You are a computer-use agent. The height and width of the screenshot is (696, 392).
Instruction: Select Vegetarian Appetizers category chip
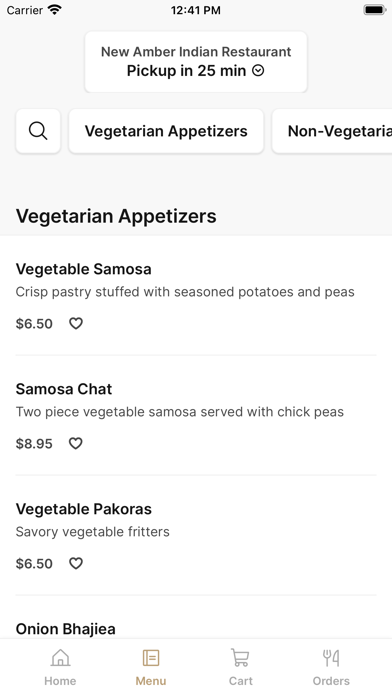[x=166, y=131]
